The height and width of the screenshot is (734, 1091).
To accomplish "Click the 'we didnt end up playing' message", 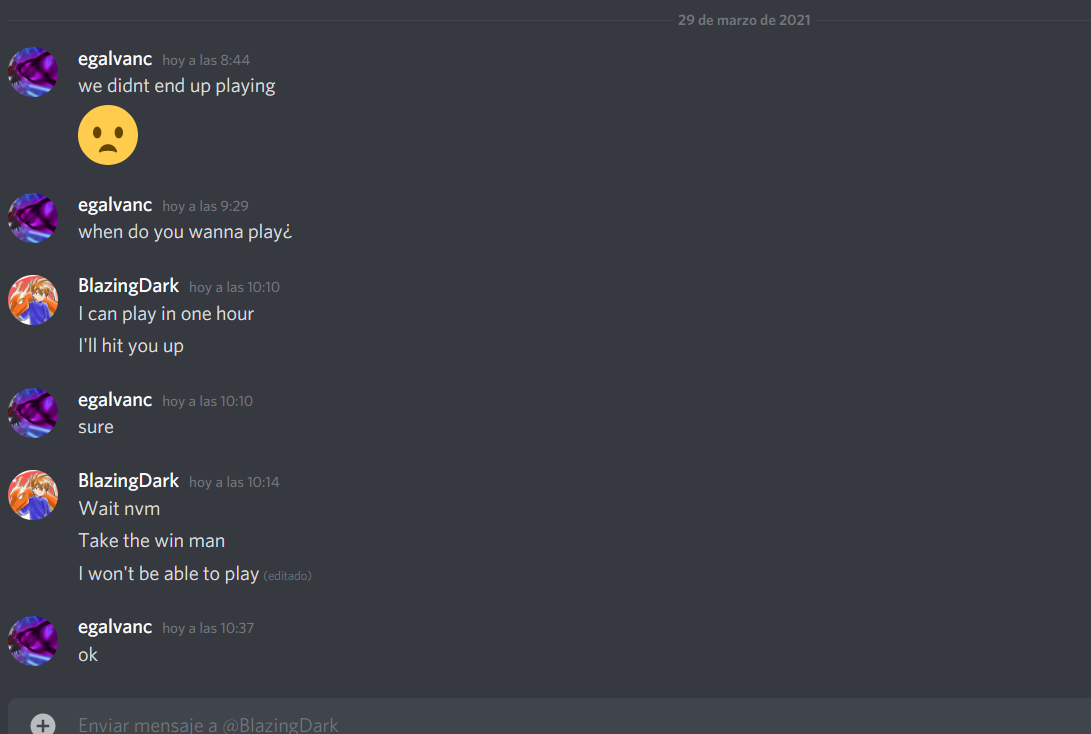I will 177,86.
